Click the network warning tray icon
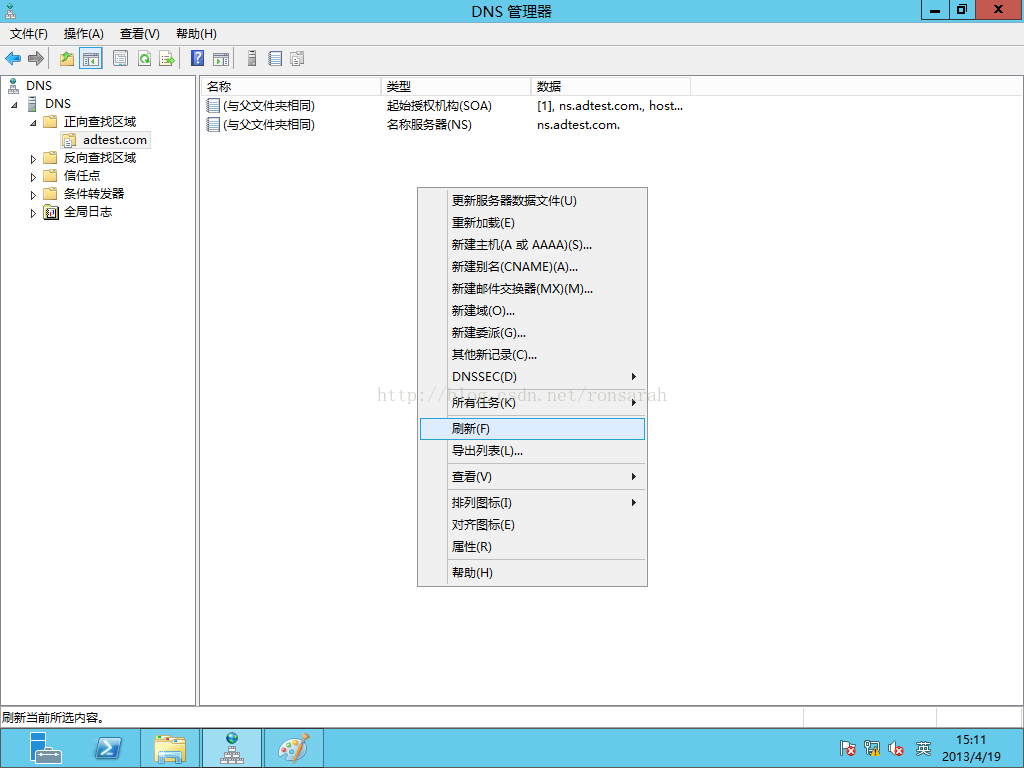The height and width of the screenshot is (768, 1024). point(872,748)
